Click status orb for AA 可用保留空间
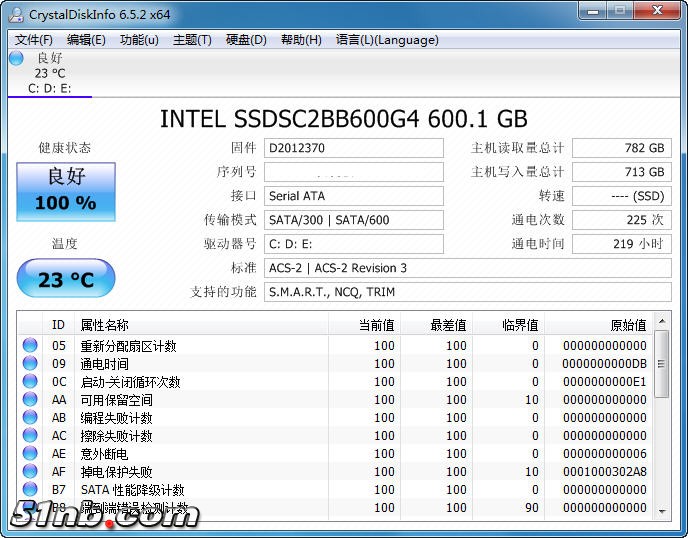 pyautogui.click(x=30, y=400)
